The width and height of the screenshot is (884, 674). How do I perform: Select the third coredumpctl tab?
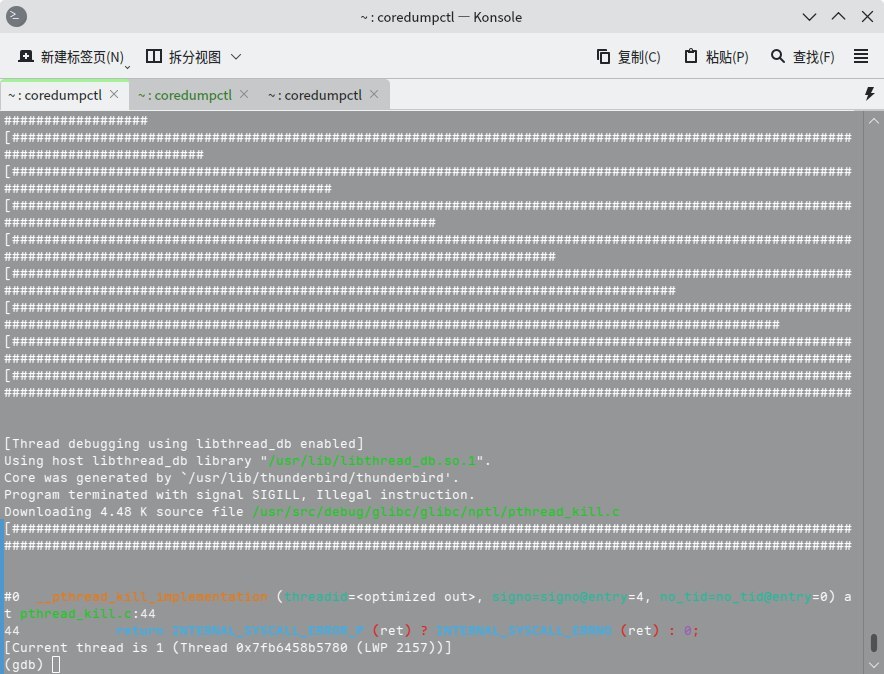(x=314, y=95)
